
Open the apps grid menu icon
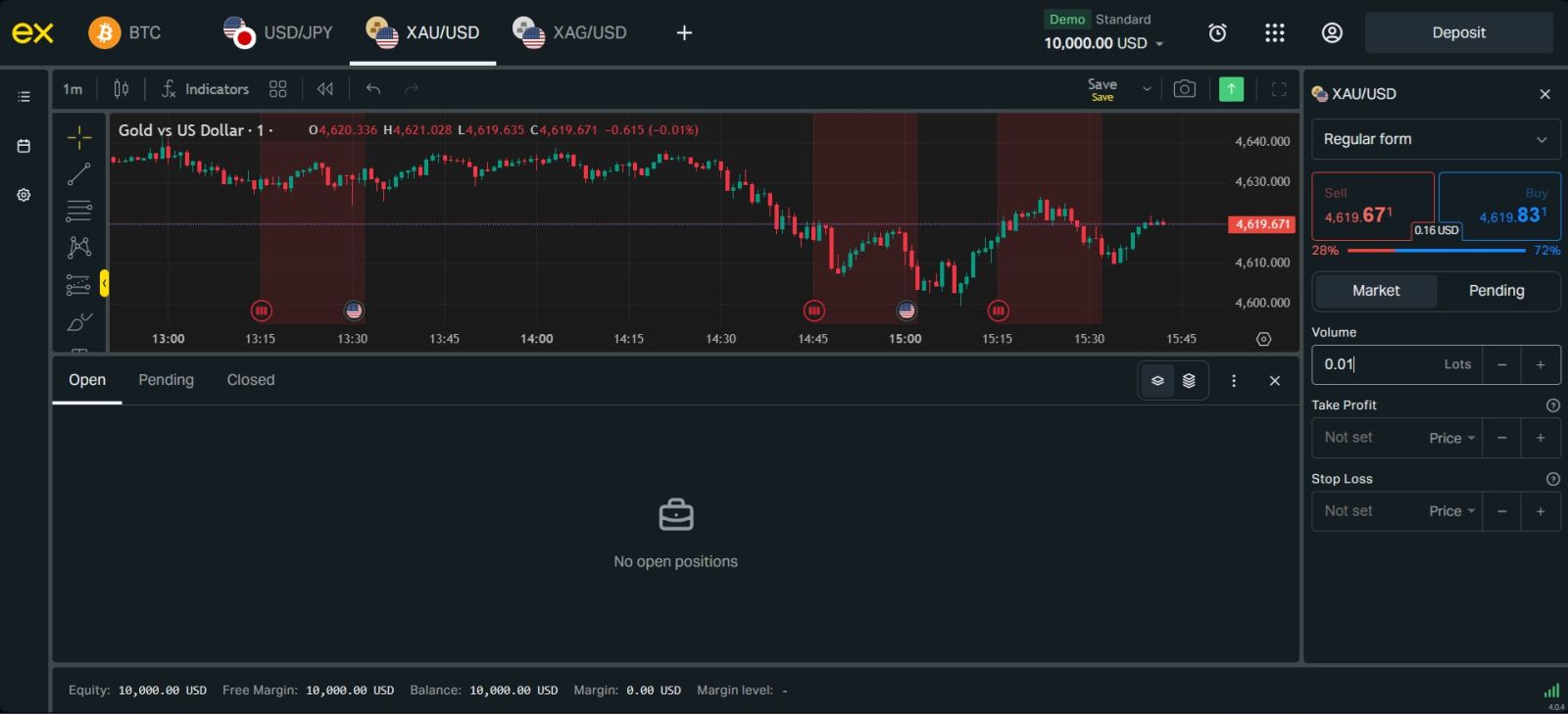pos(1274,33)
